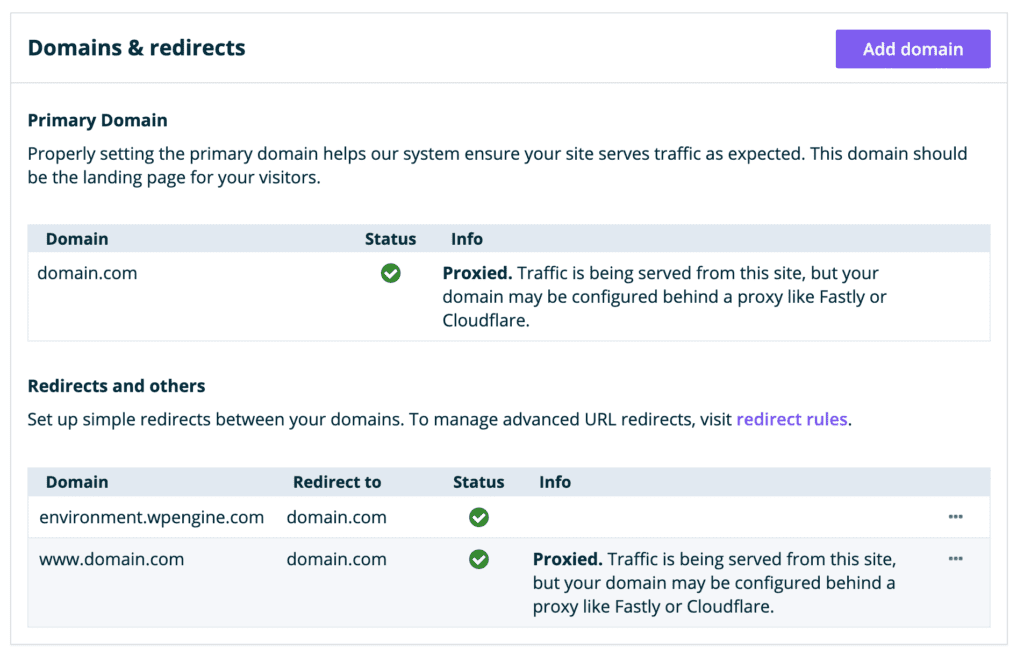Open options menu for environment.wpengine.com

(955, 517)
